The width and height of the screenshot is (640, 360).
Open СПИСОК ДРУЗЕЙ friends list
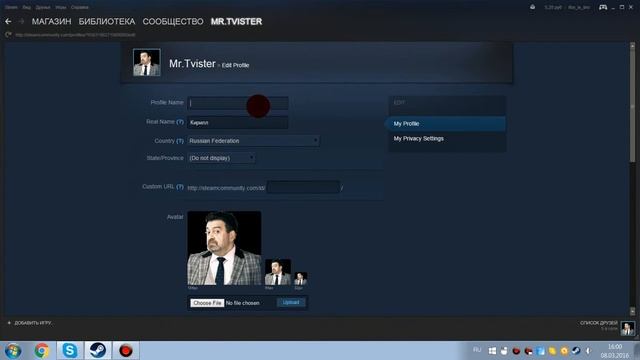tap(599, 323)
